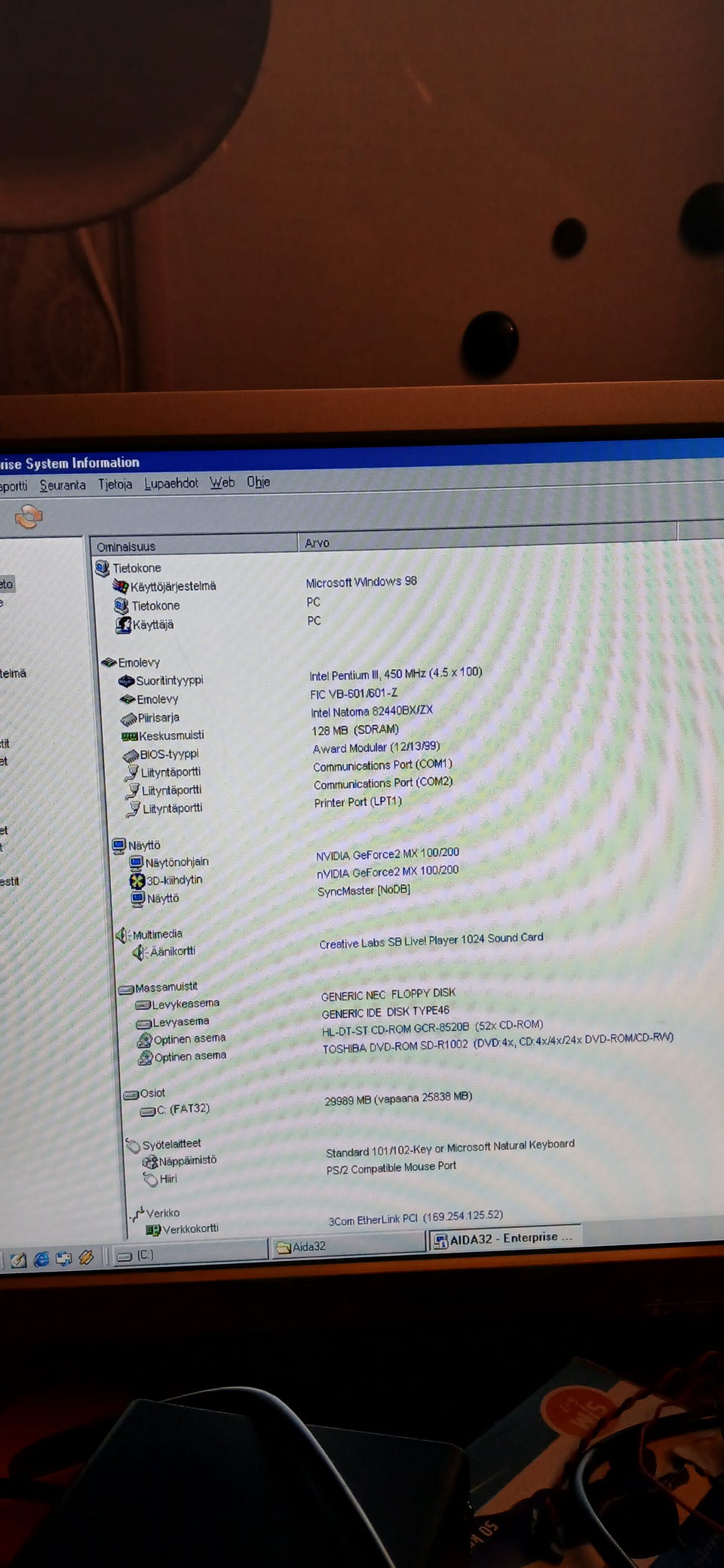Select the C: (FAT32) drive icon
The height and width of the screenshot is (1568, 724).
click(148, 1112)
